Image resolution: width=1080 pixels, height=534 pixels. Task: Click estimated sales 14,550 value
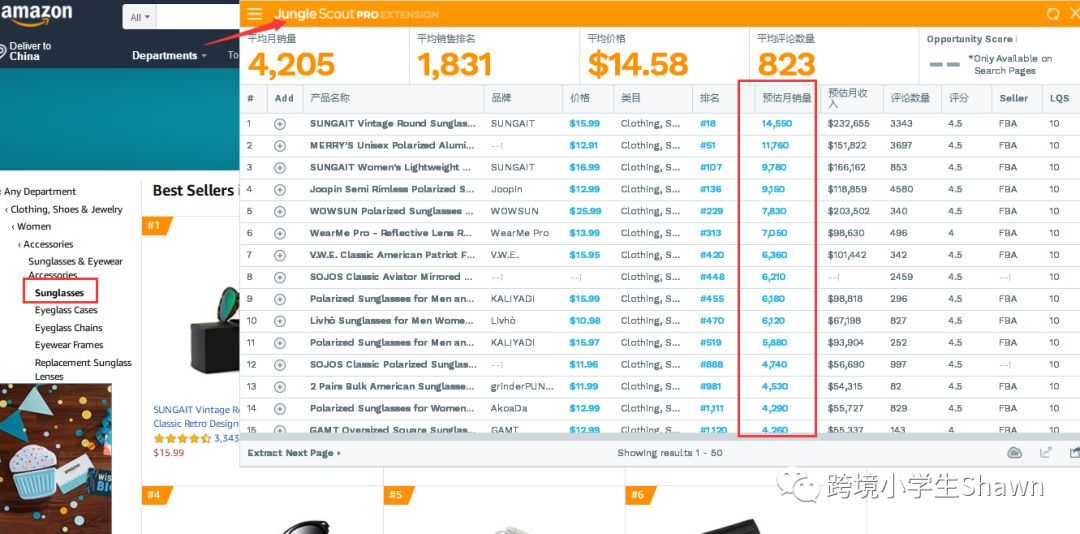[x=776, y=124]
